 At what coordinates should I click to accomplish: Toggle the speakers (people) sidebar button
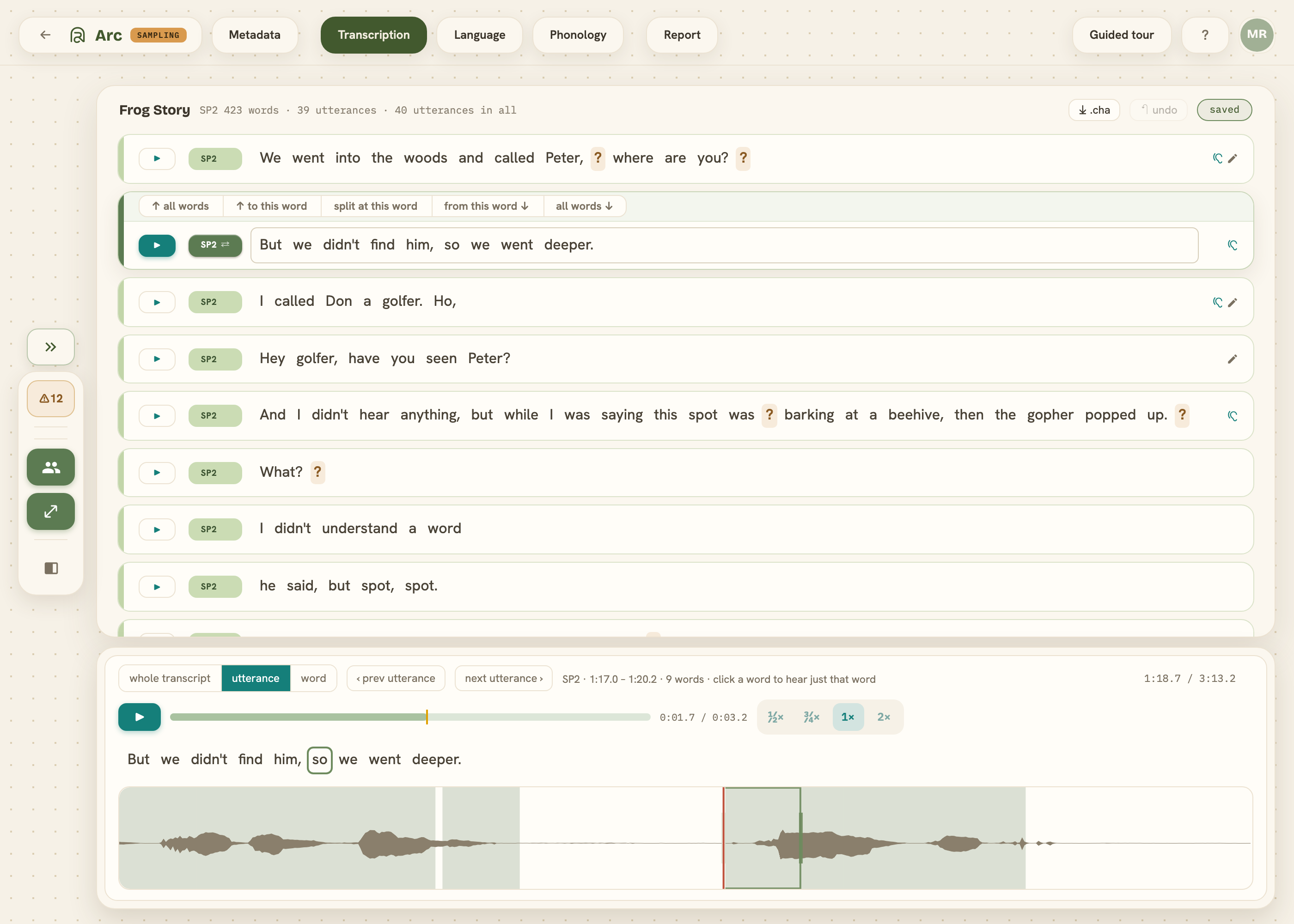point(51,467)
